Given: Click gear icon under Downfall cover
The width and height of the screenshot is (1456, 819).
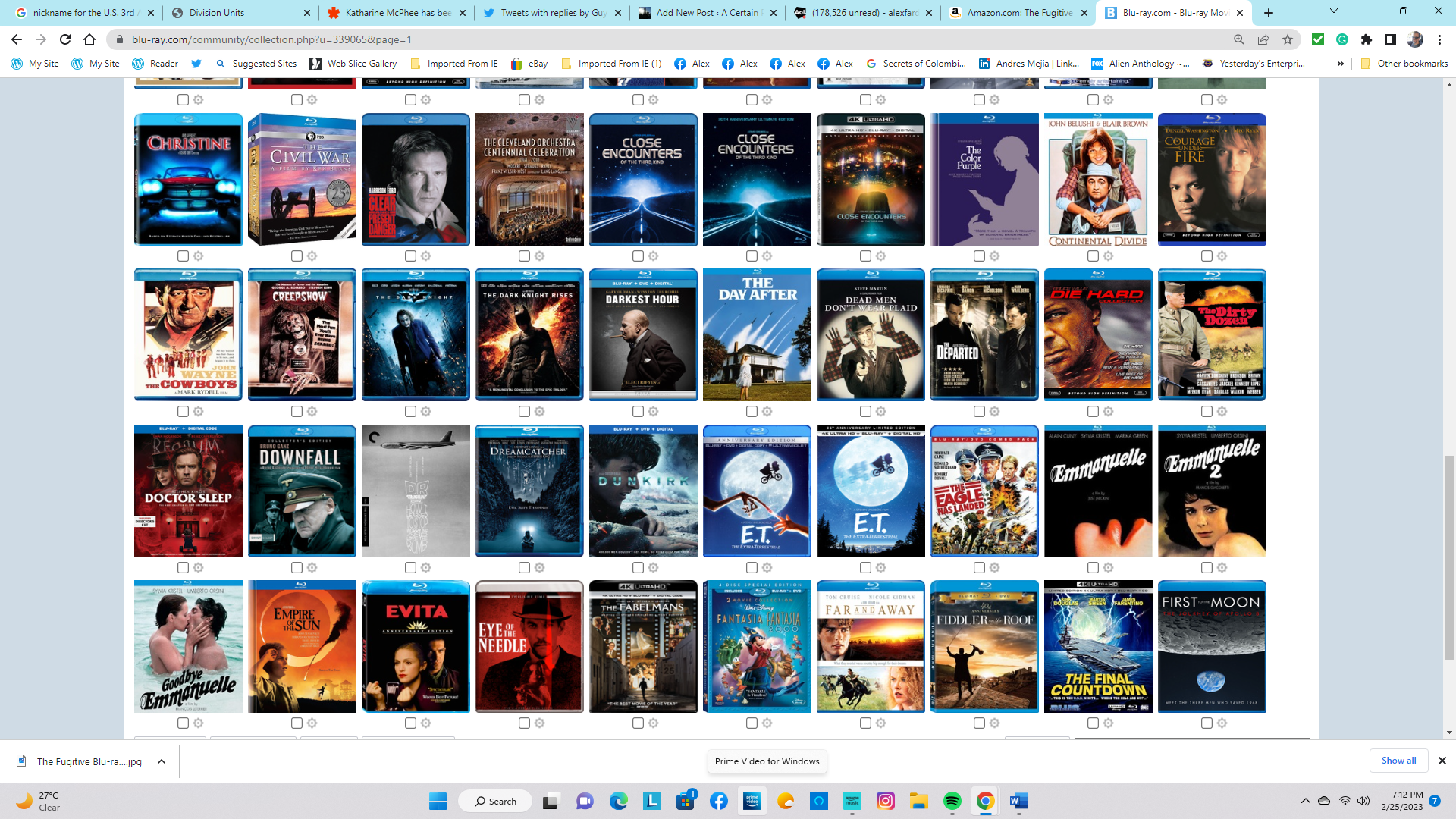Looking at the screenshot, I should [x=312, y=568].
